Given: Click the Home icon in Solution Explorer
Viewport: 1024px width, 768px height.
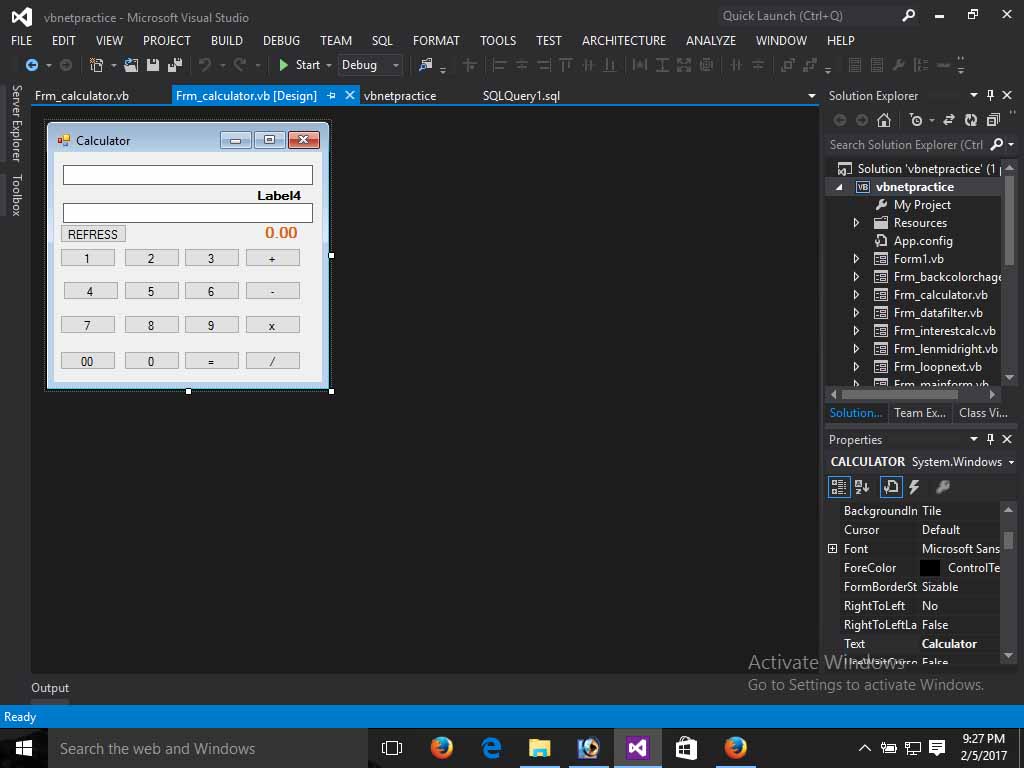Looking at the screenshot, I should point(884,120).
